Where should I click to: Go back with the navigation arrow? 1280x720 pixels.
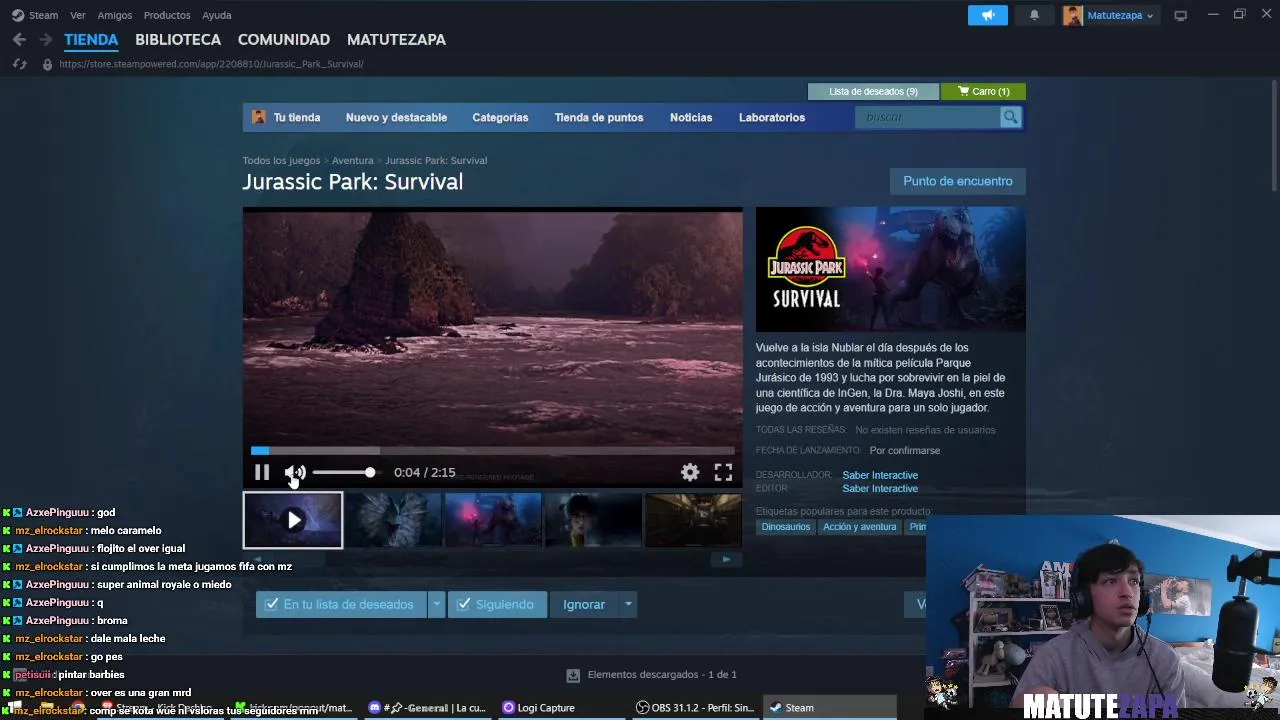click(x=19, y=40)
